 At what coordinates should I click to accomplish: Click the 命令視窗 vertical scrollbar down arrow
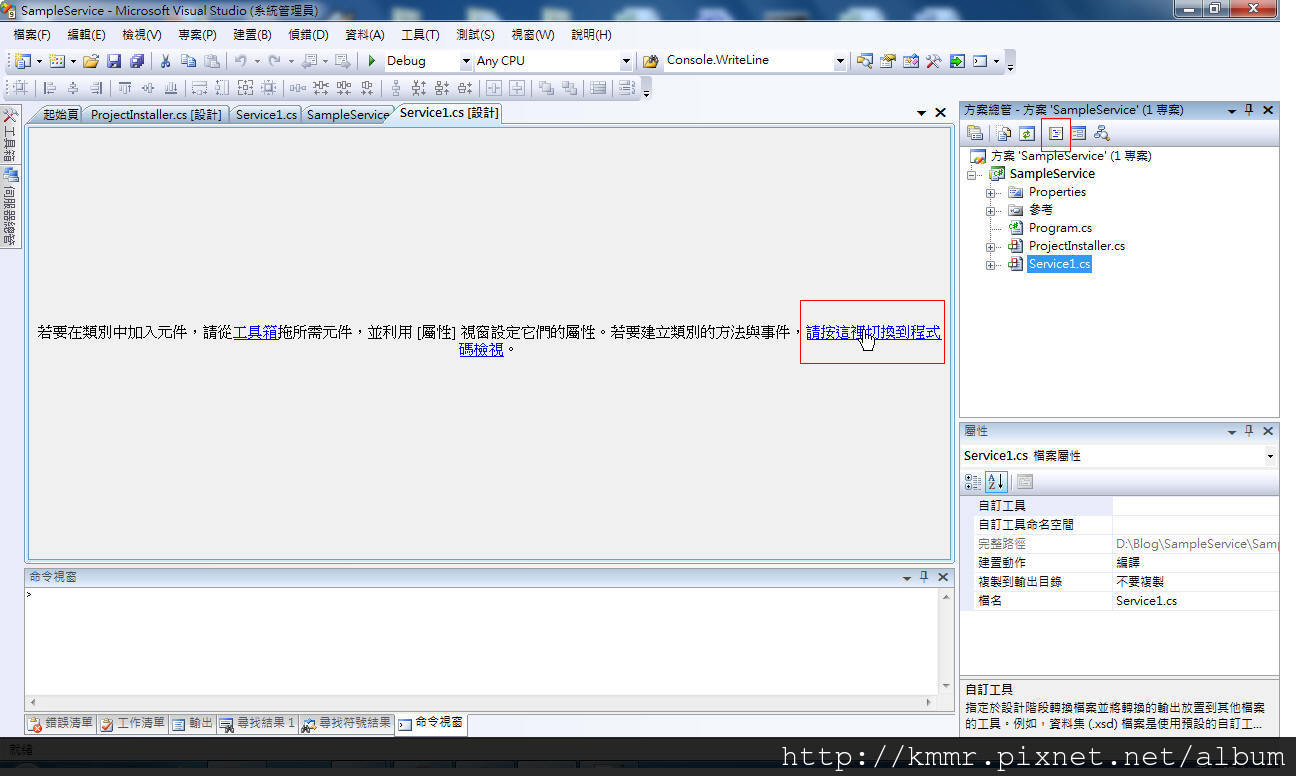(x=946, y=686)
